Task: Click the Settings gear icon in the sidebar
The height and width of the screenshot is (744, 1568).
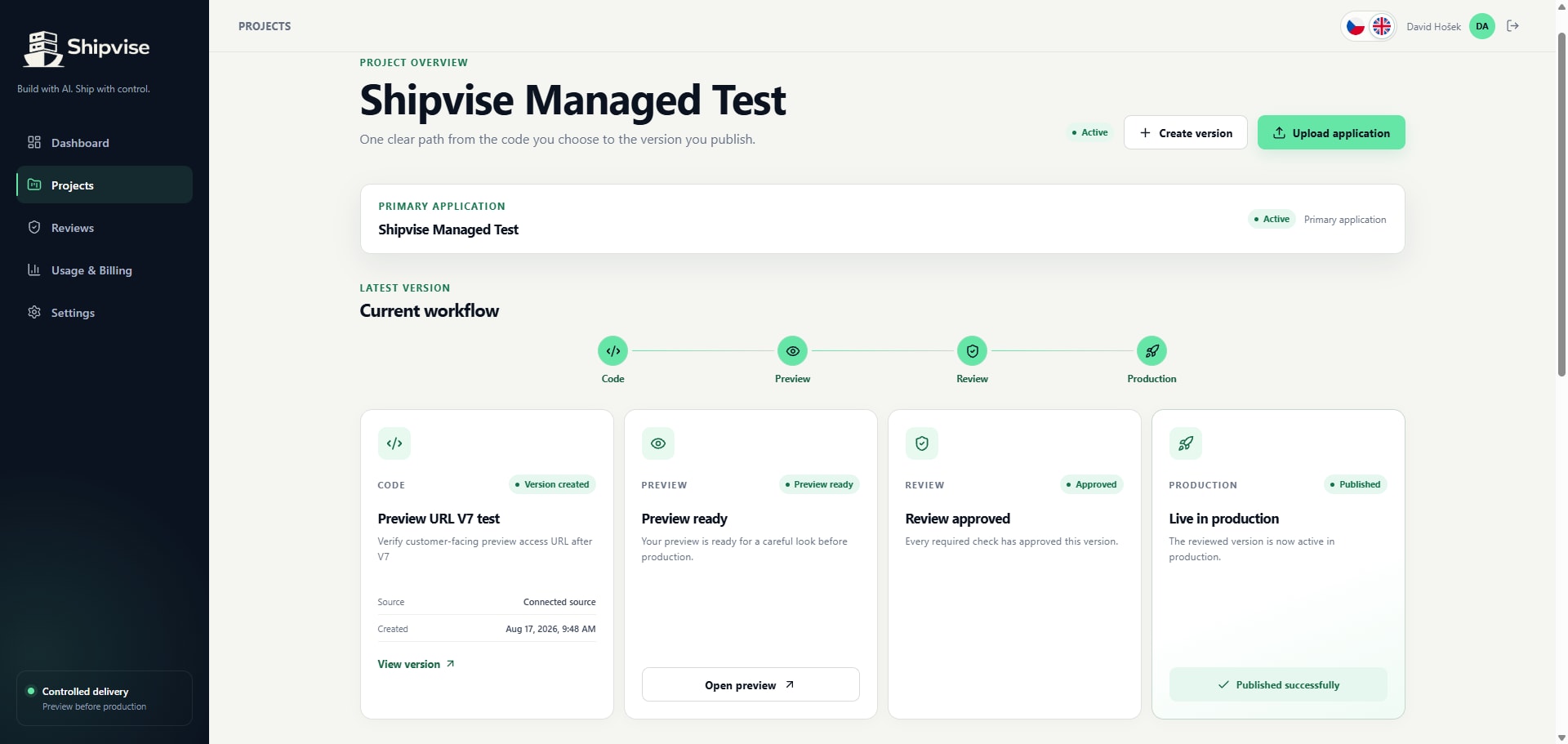Action: pyautogui.click(x=34, y=312)
